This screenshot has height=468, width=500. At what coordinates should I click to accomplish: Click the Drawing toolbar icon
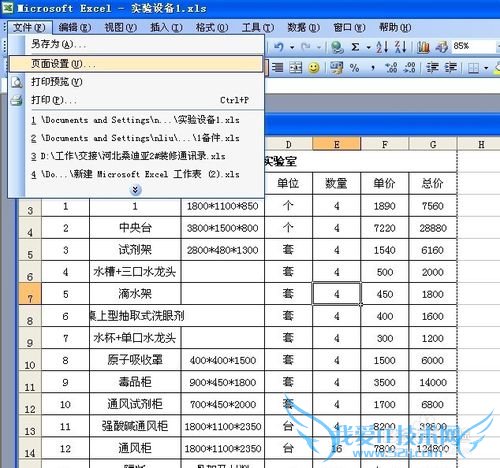pyautogui.click(x=442, y=47)
